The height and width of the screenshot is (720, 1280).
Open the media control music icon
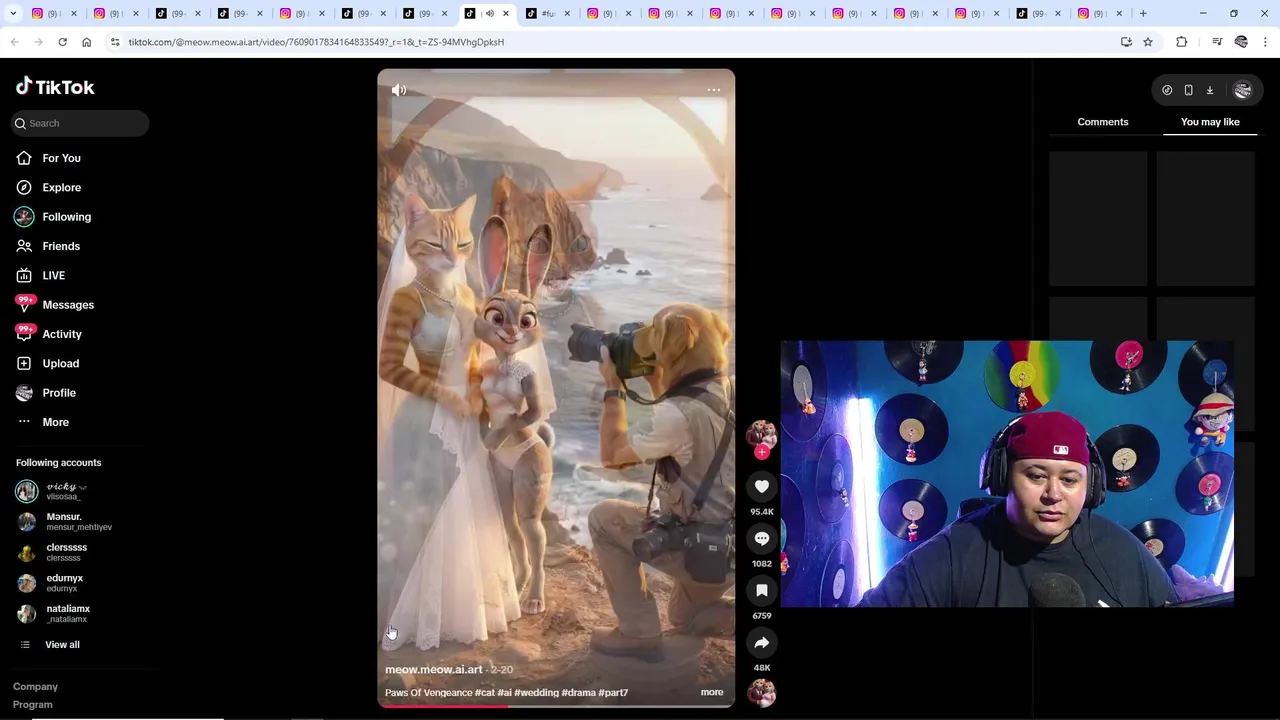click(x=1217, y=42)
